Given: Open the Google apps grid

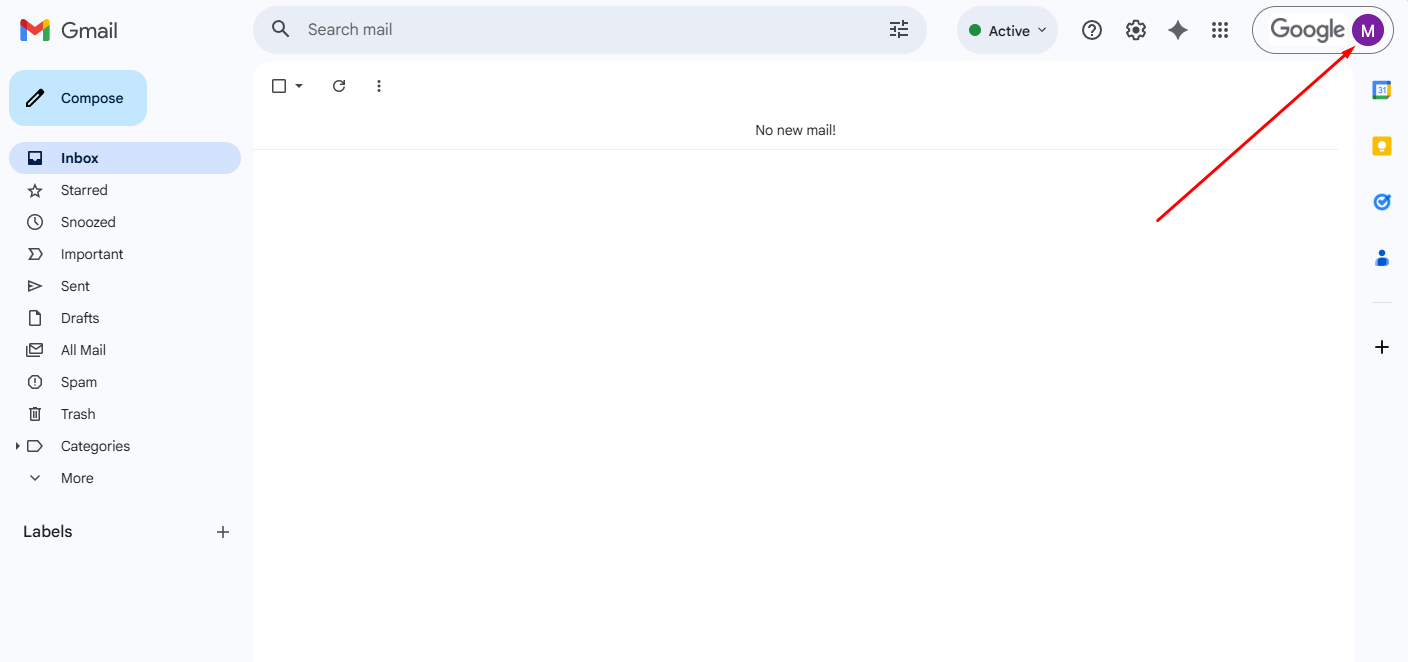Looking at the screenshot, I should click(x=1219, y=30).
